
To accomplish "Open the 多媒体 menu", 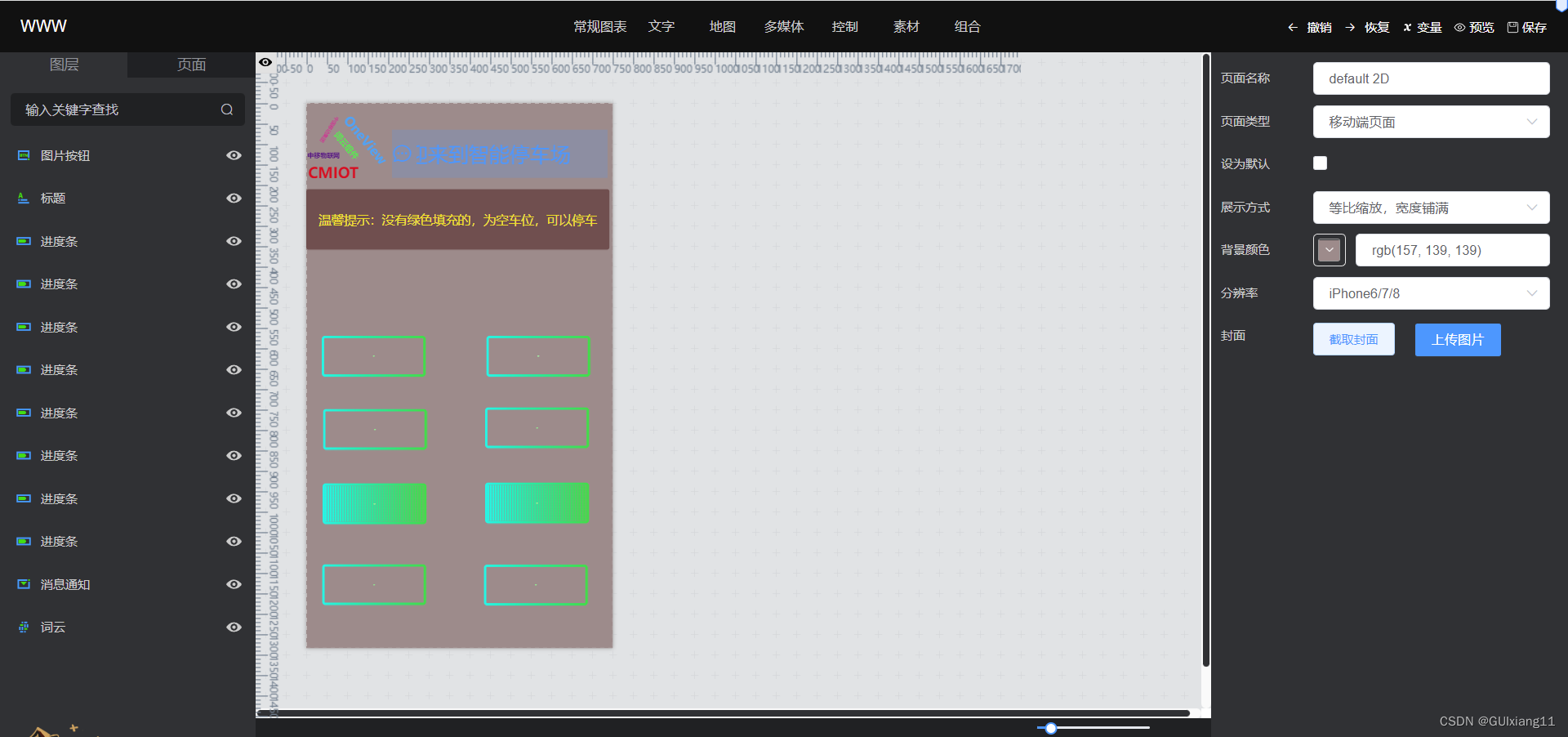I will pyautogui.click(x=784, y=27).
